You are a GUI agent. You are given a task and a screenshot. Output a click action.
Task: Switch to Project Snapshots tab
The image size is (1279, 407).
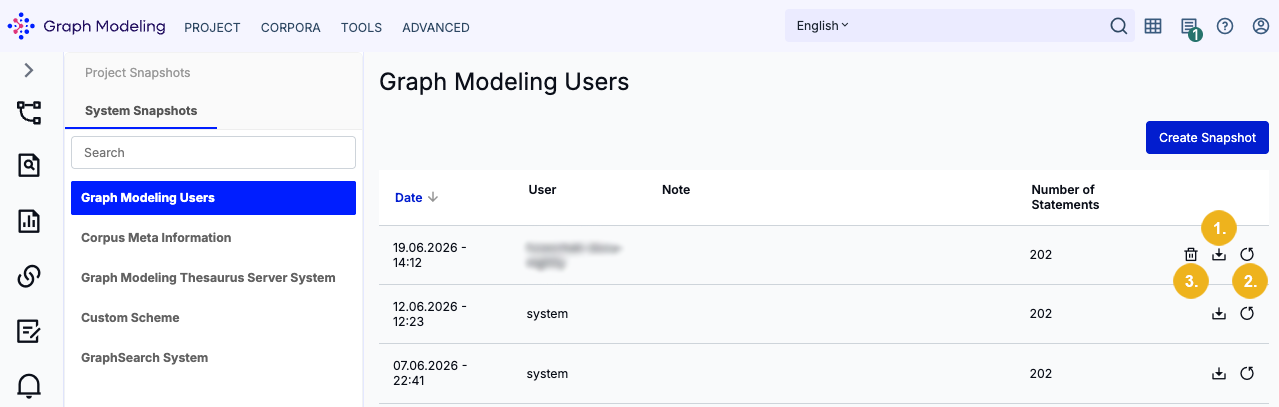tap(138, 73)
